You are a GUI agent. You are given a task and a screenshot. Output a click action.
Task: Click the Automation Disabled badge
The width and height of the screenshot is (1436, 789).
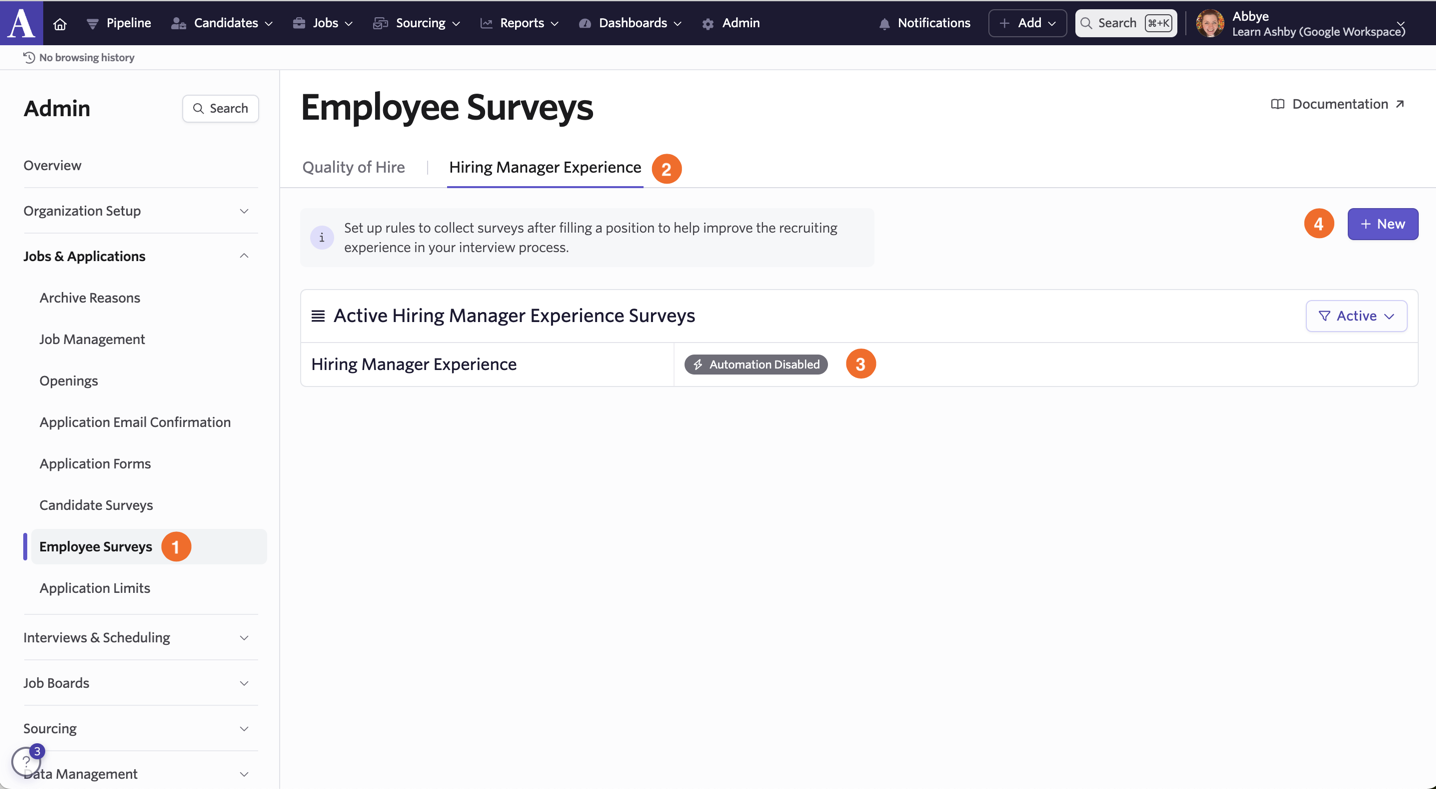756,364
